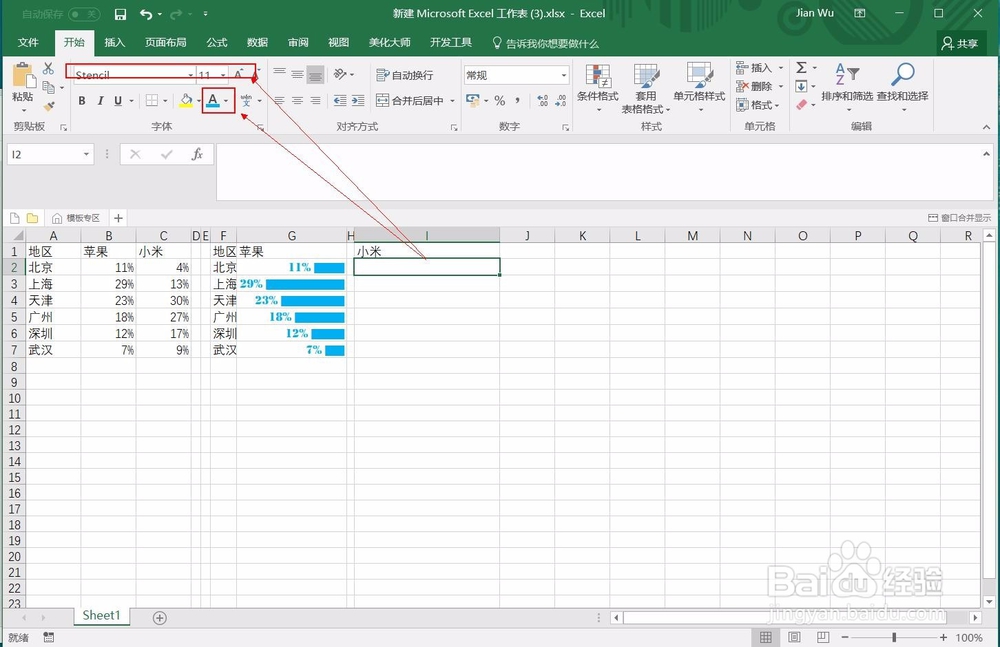Click the AutoSum sigma icon

pyautogui.click(x=802, y=67)
